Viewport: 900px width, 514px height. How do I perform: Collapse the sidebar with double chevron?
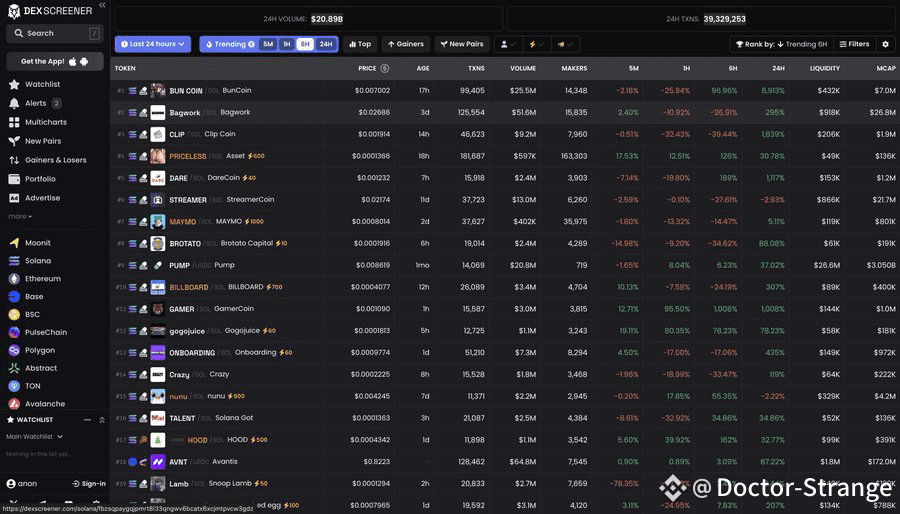tap(102, 5)
